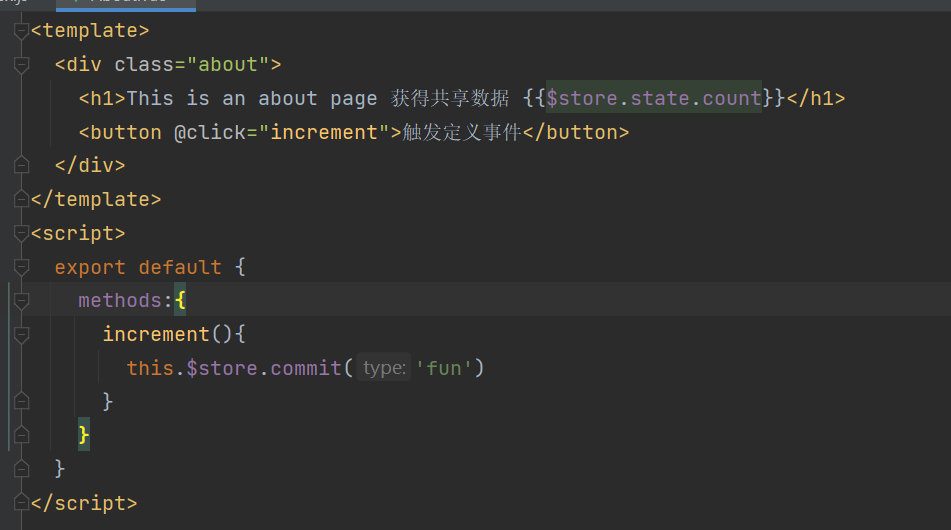951x530 pixels.
Task: Collapse the opening <template> tag fold
Action: tap(21, 30)
